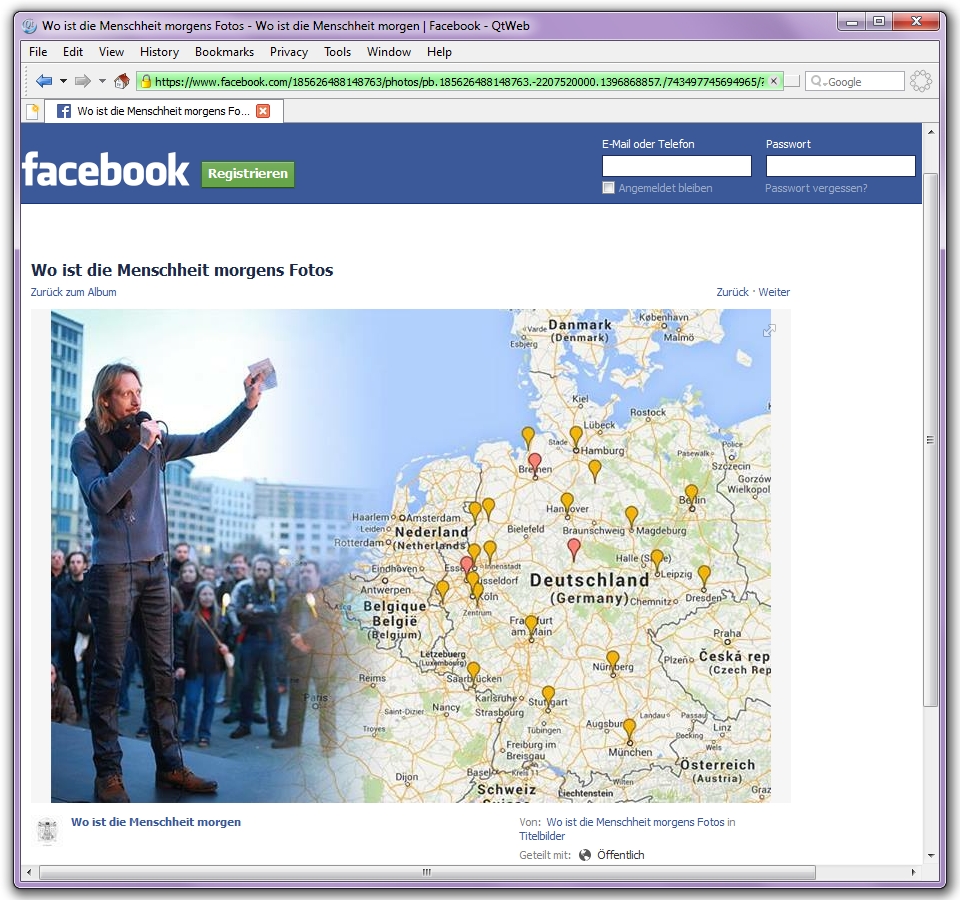Click the green padlock security icon

tap(146, 81)
